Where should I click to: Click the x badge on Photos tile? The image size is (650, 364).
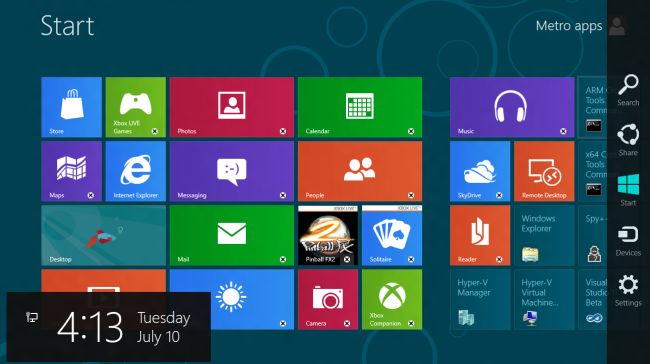click(x=283, y=131)
